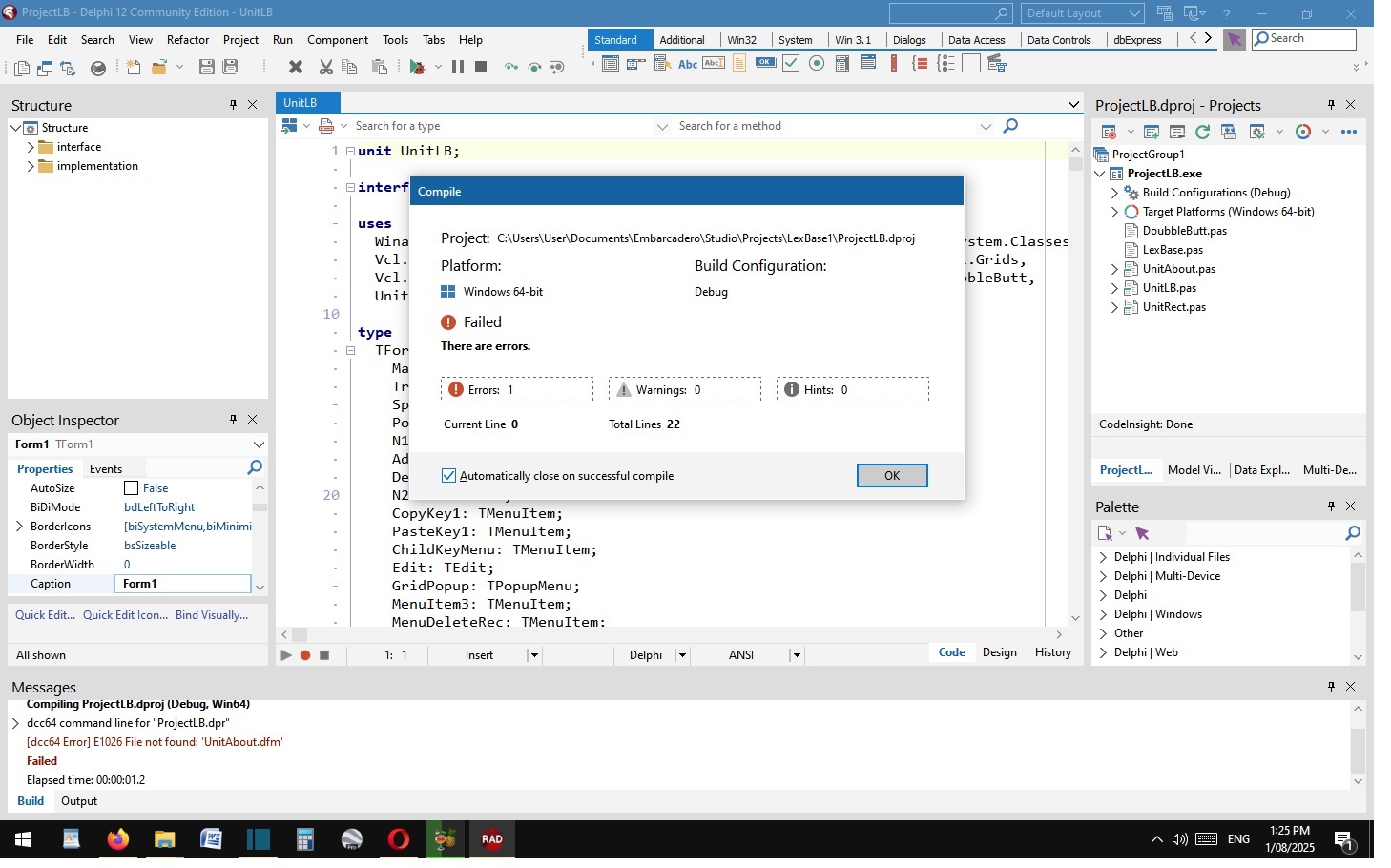Select DoubbleButt.pas in the project tree
The width and height of the screenshot is (1391, 868).
(1185, 231)
